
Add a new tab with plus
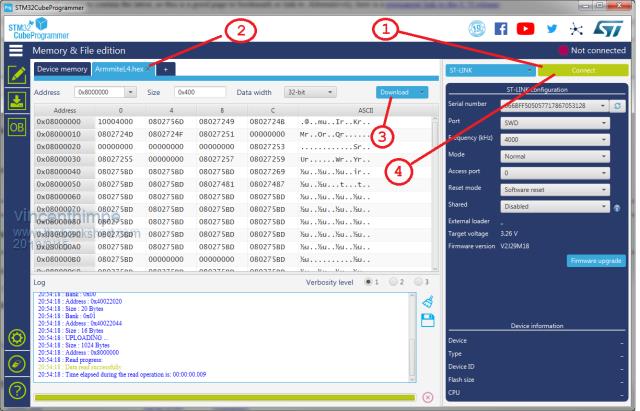pos(166,69)
